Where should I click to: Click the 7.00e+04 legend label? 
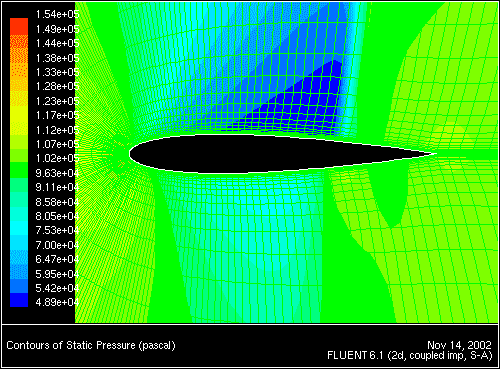click(x=57, y=245)
